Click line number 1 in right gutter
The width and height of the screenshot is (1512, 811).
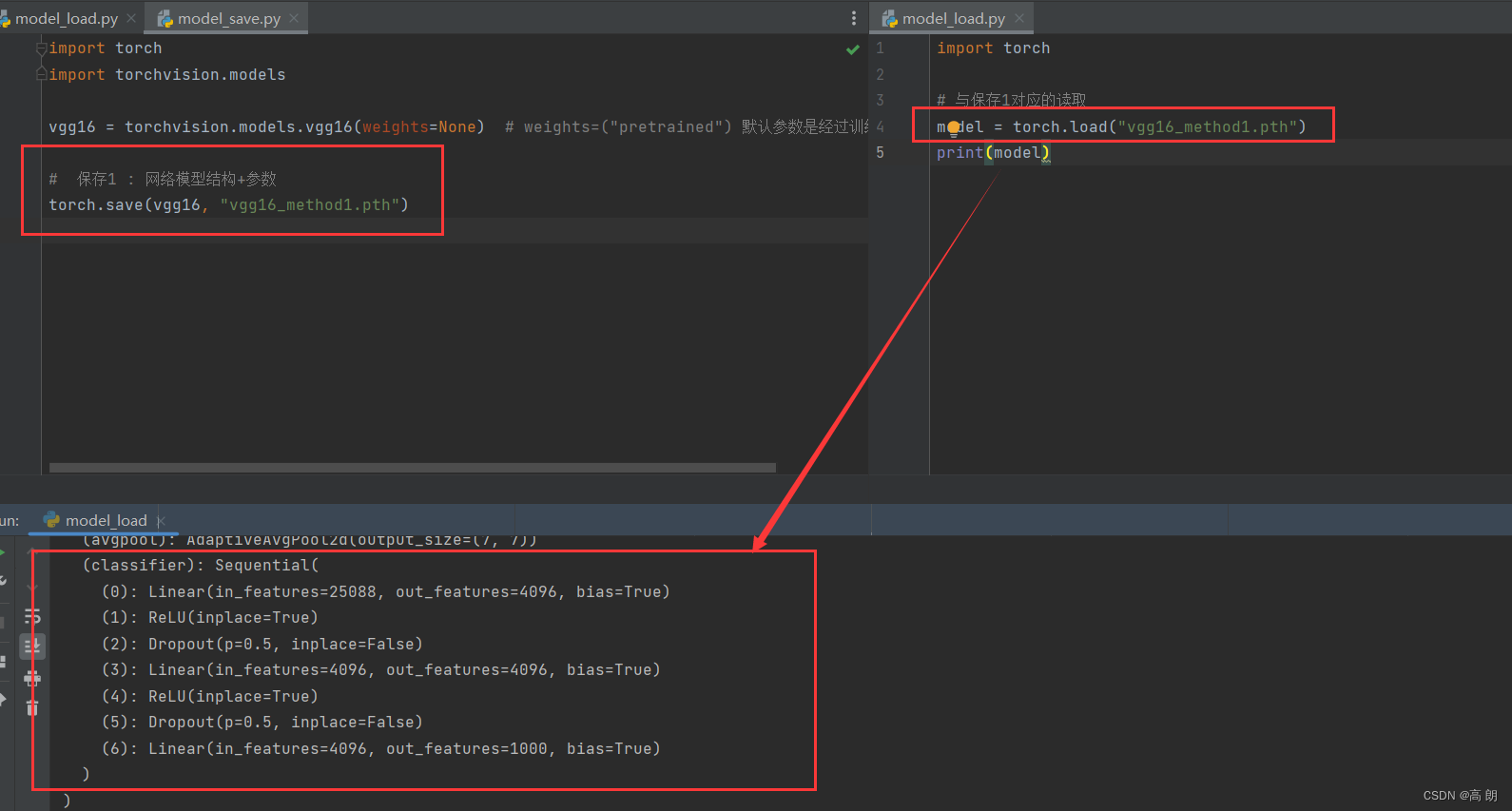pos(880,48)
